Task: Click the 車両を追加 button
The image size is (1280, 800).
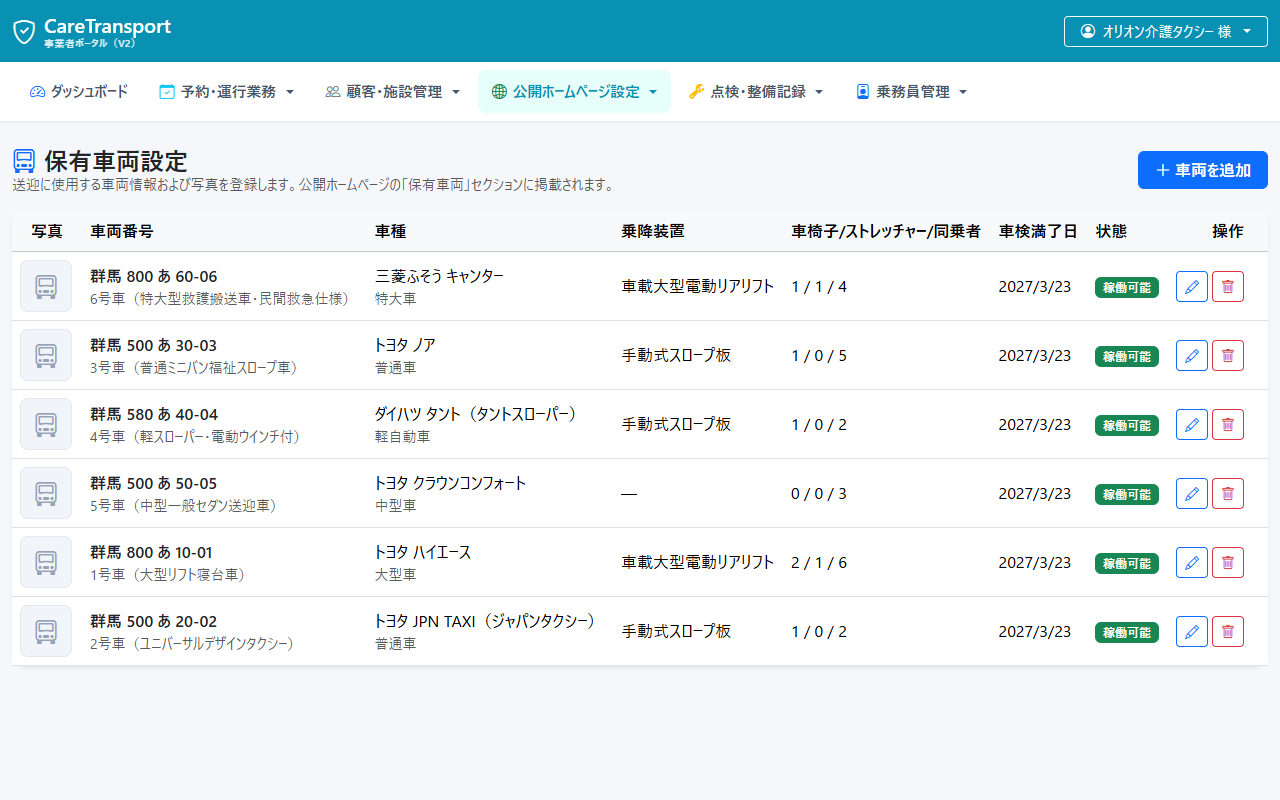Action: point(1203,170)
